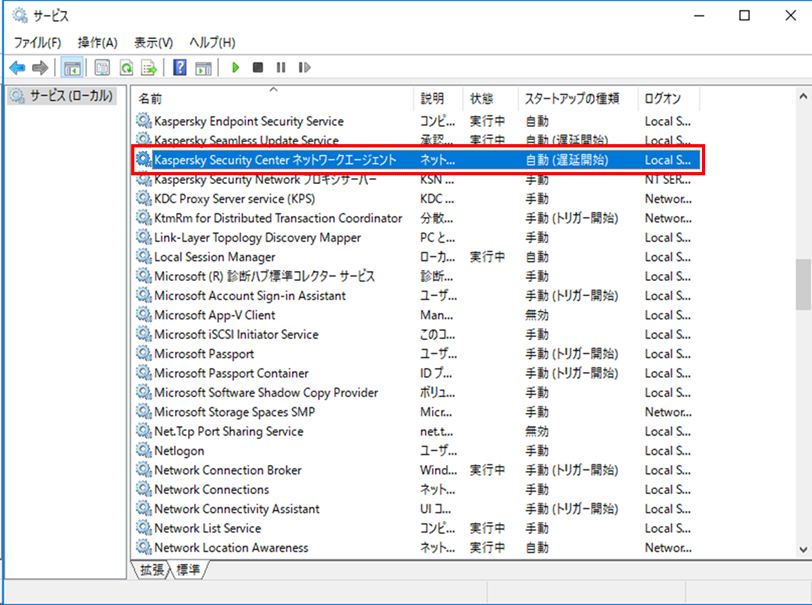This screenshot has width=812, height=605.
Task: Click the gear icon of Microsoft Passport Container
Action: 143,373
